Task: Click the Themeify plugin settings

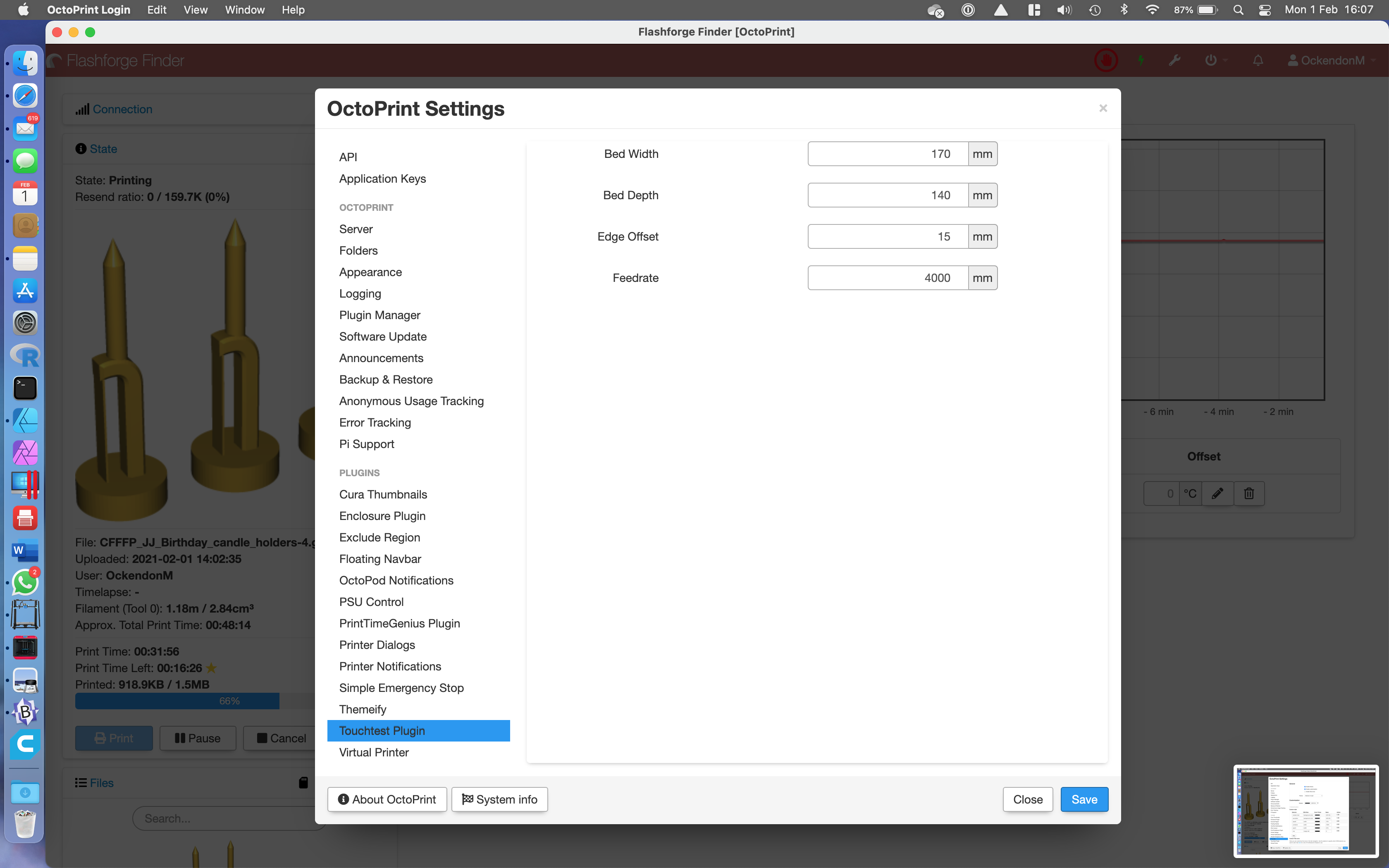Action: coord(363,709)
